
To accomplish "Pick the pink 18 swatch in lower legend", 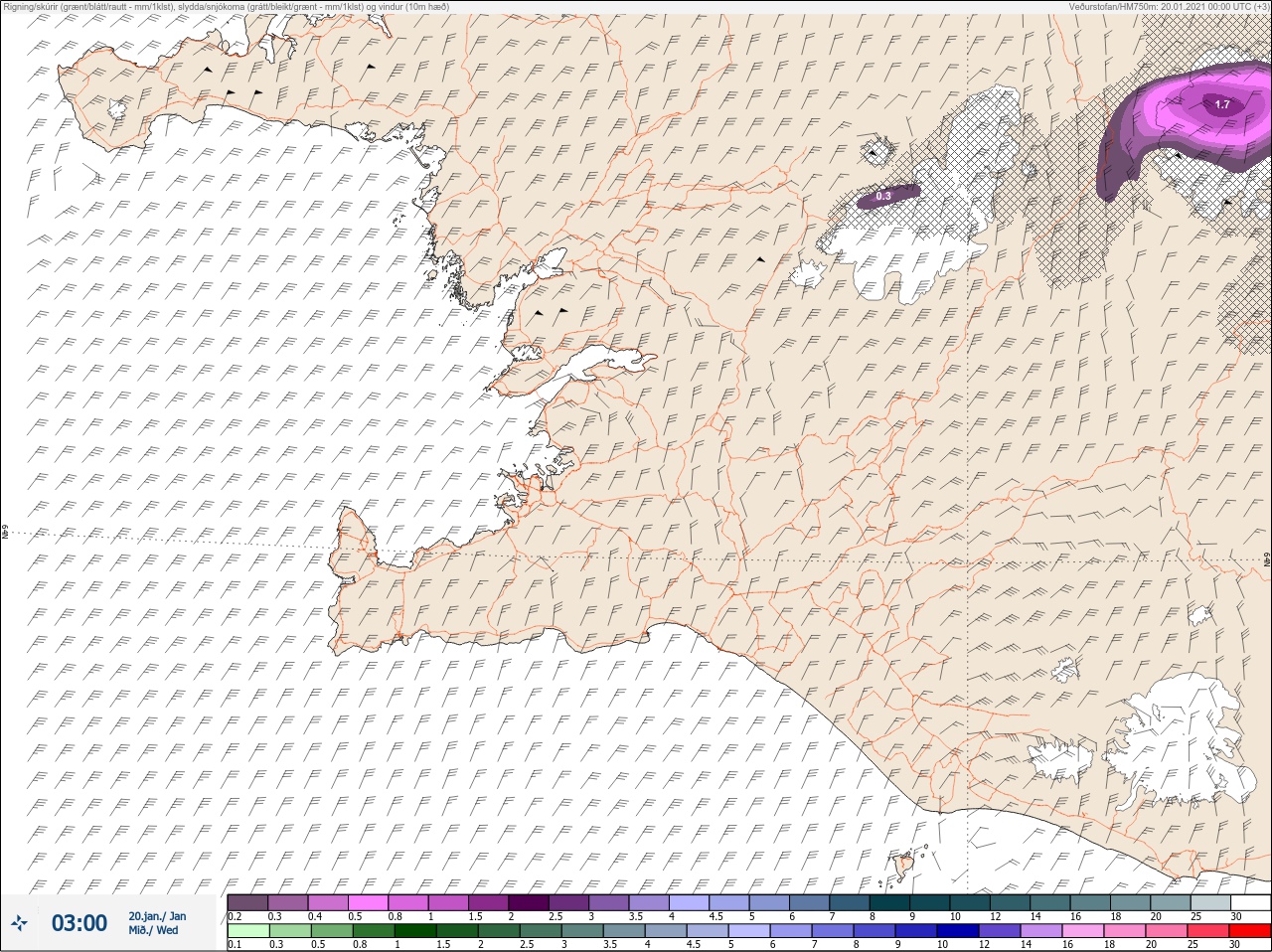I will tap(1124, 931).
